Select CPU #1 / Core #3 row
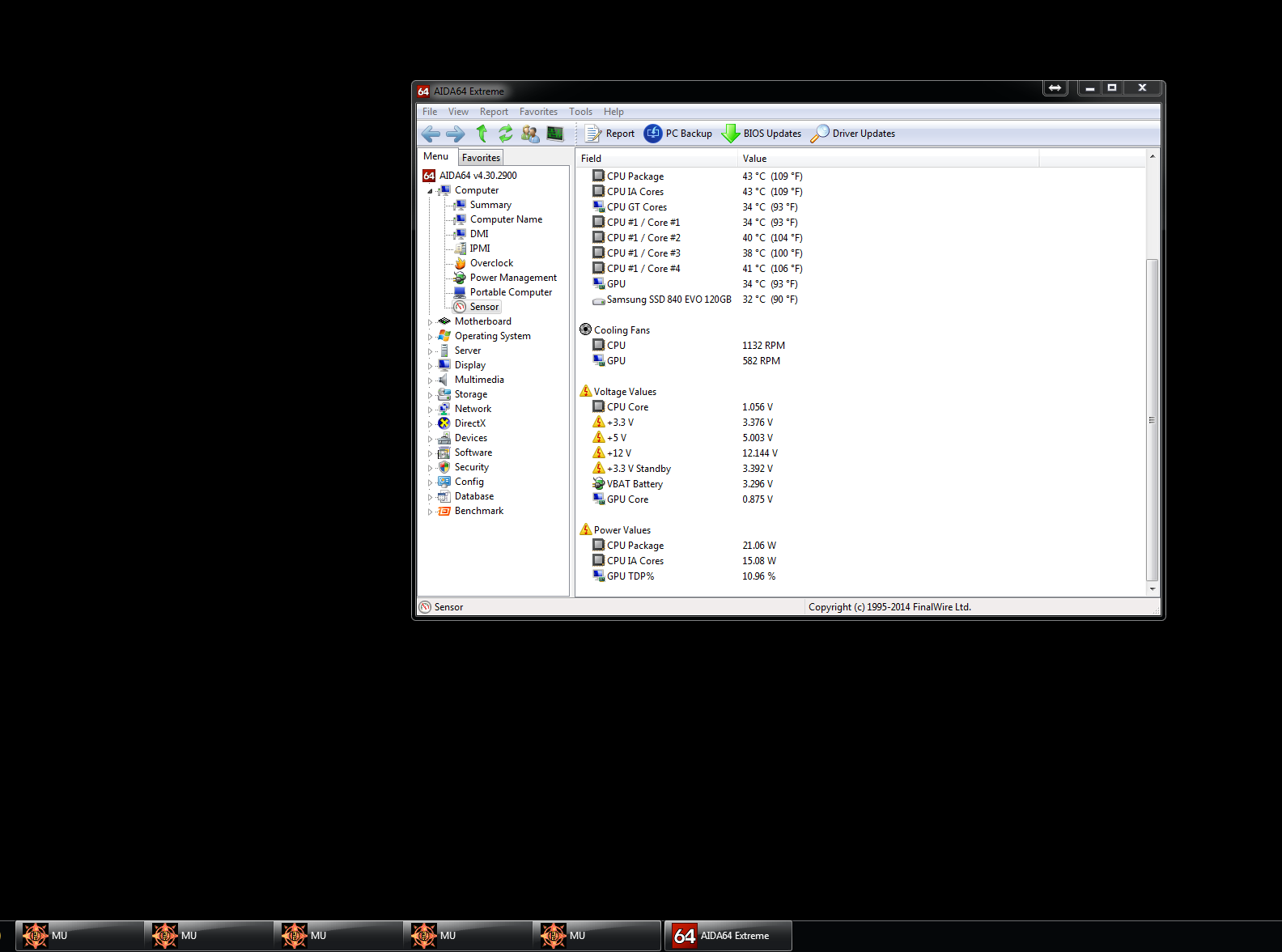Viewport: 1282px width, 952px height. [x=860, y=253]
